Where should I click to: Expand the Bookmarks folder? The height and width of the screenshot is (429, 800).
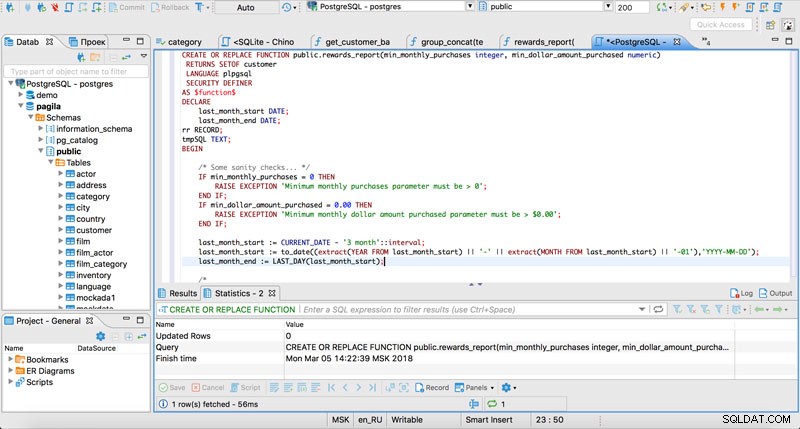tap(10, 359)
